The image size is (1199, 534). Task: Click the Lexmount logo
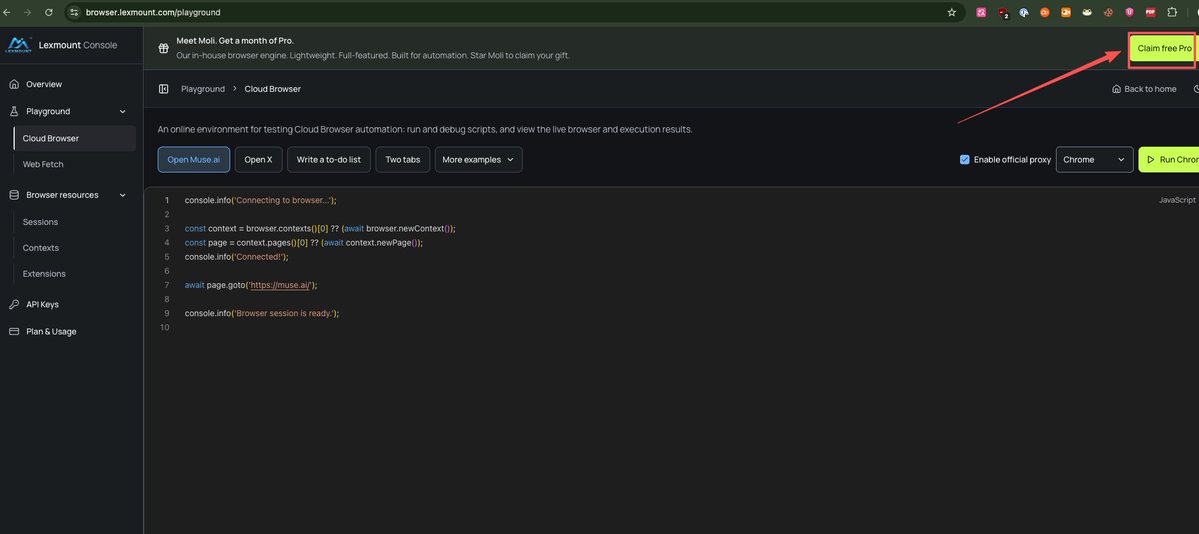[18, 45]
